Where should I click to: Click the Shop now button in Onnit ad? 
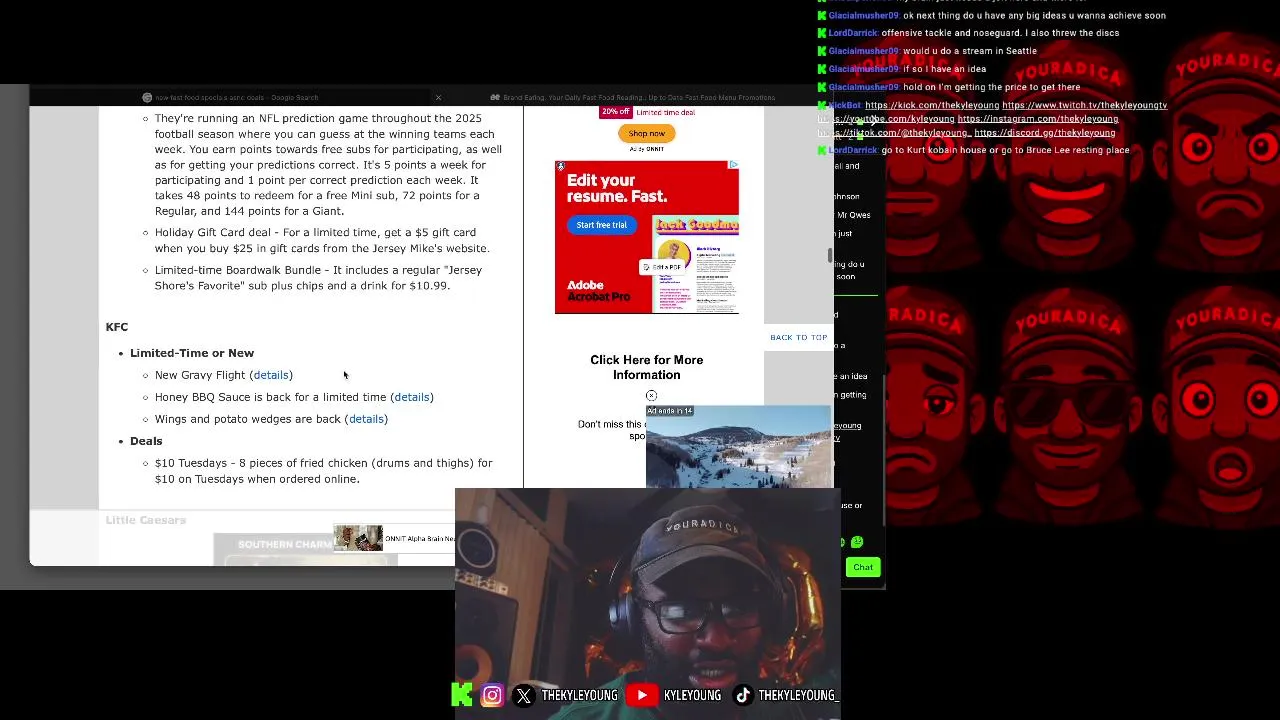pos(646,133)
